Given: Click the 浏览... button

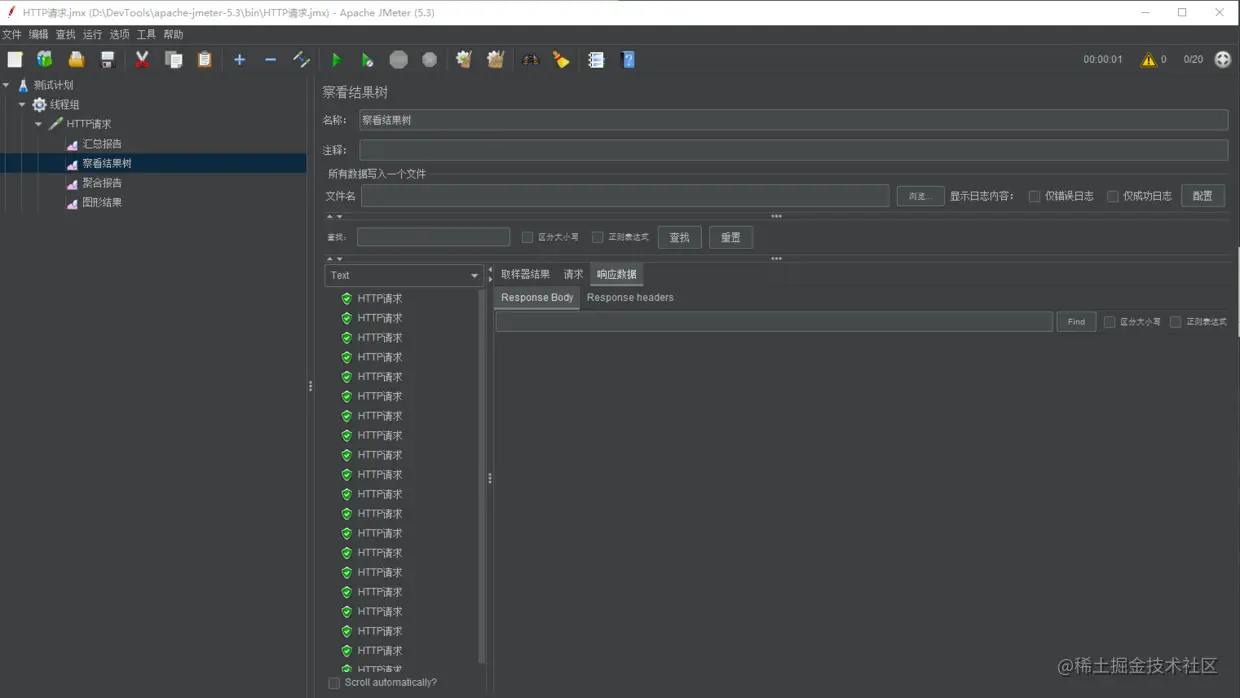Looking at the screenshot, I should point(920,196).
